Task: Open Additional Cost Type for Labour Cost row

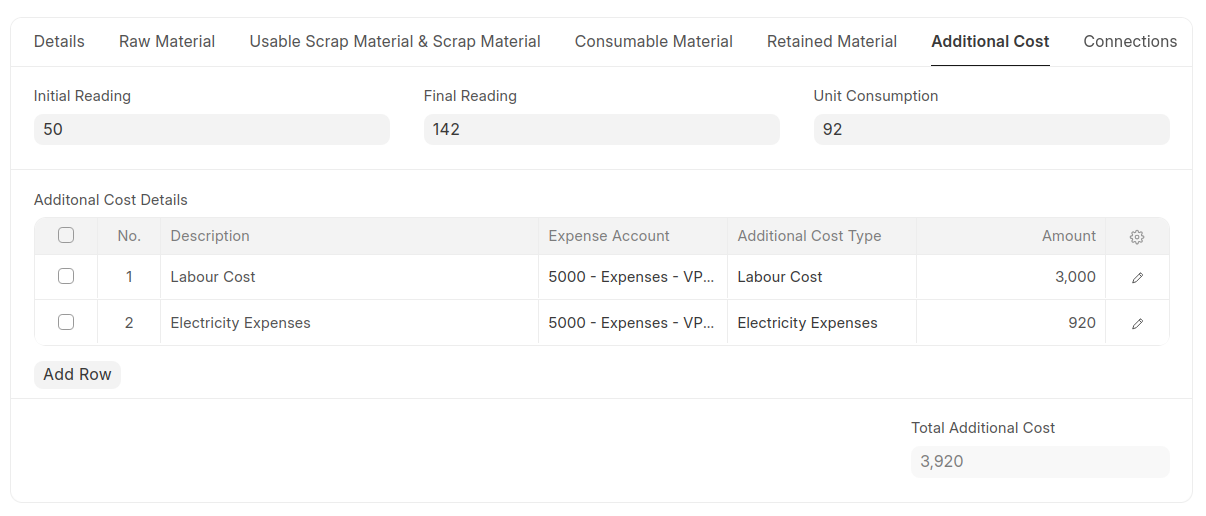Action: pyautogui.click(x=822, y=277)
